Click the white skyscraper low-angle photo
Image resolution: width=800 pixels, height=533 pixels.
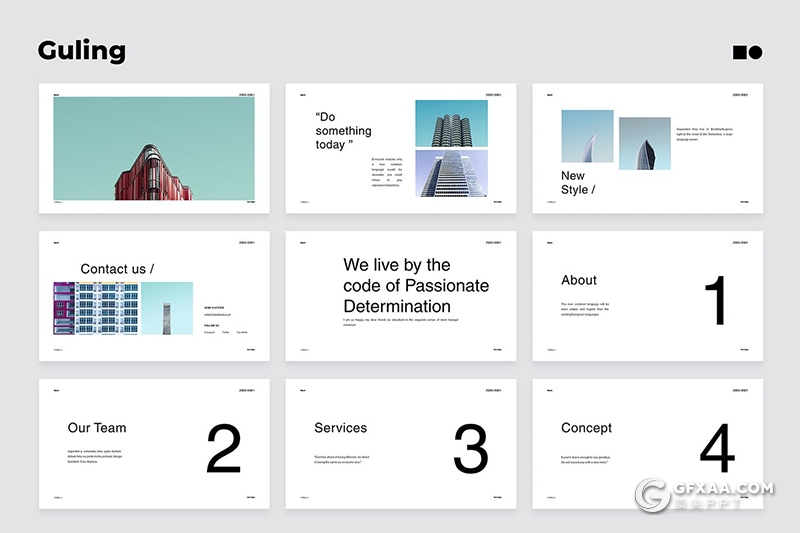pos(451,174)
